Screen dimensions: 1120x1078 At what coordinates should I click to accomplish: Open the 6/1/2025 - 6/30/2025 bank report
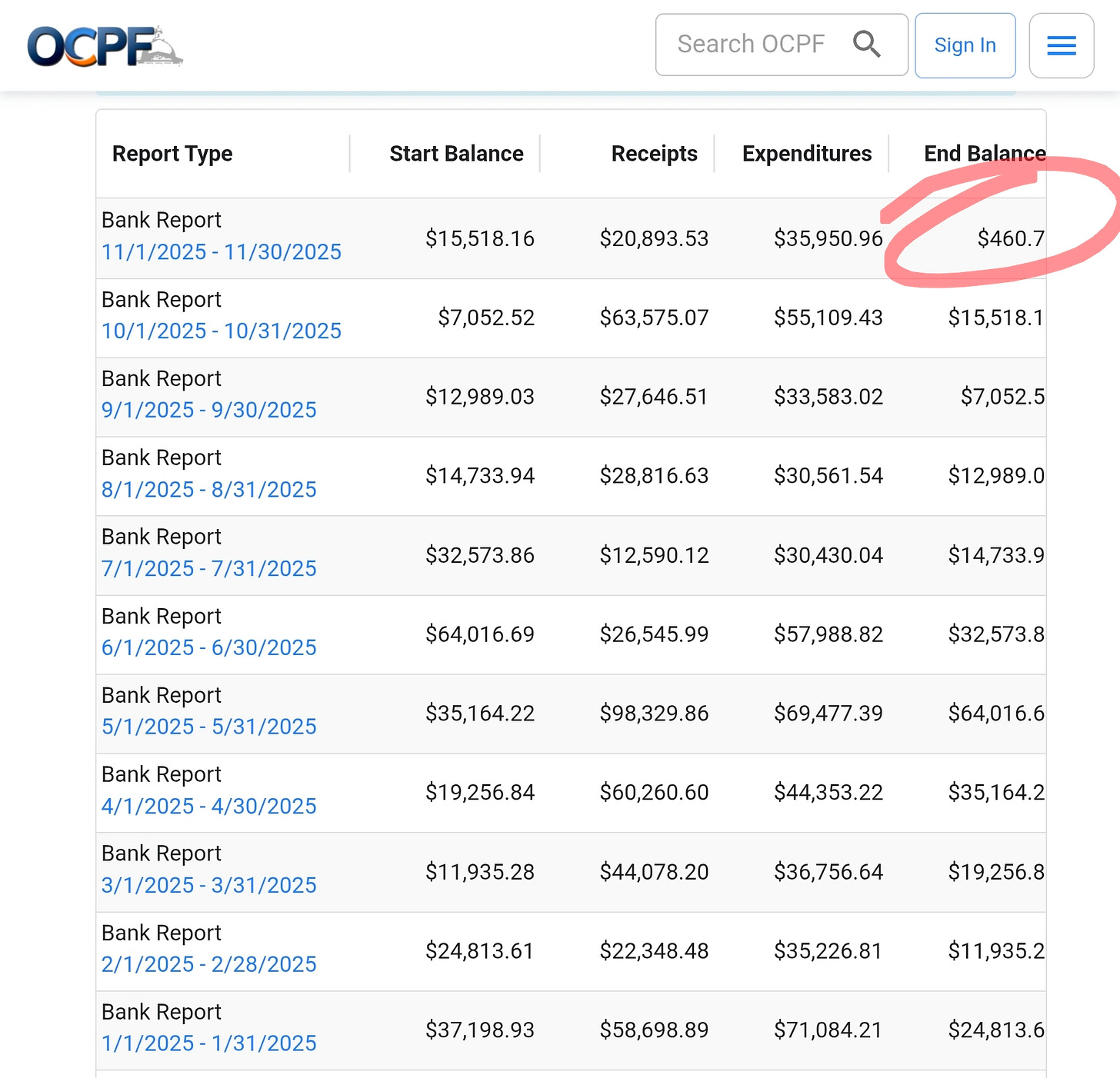[209, 648]
